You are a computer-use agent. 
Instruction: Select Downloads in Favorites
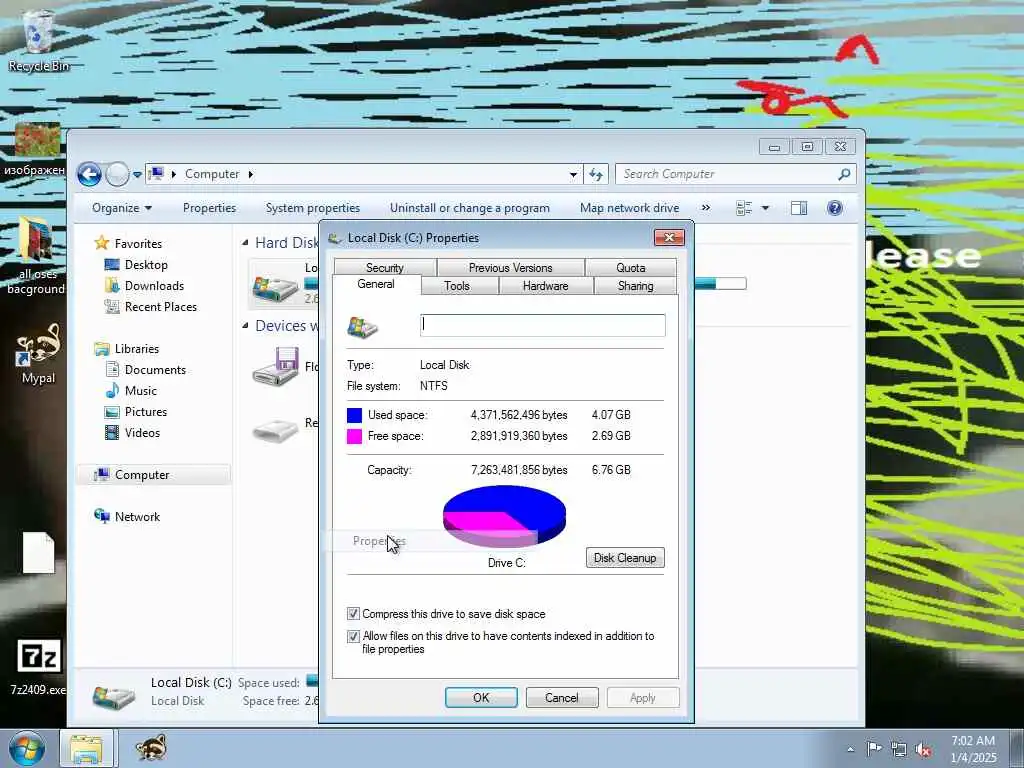pyautogui.click(x=154, y=285)
